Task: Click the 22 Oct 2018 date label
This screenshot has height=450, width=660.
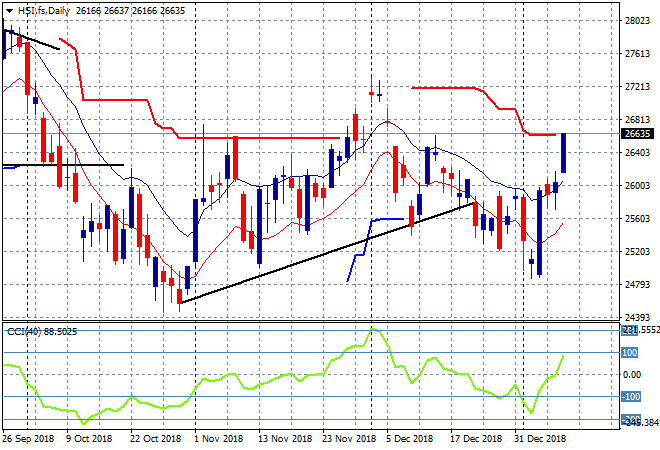Action: coord(155,439)
